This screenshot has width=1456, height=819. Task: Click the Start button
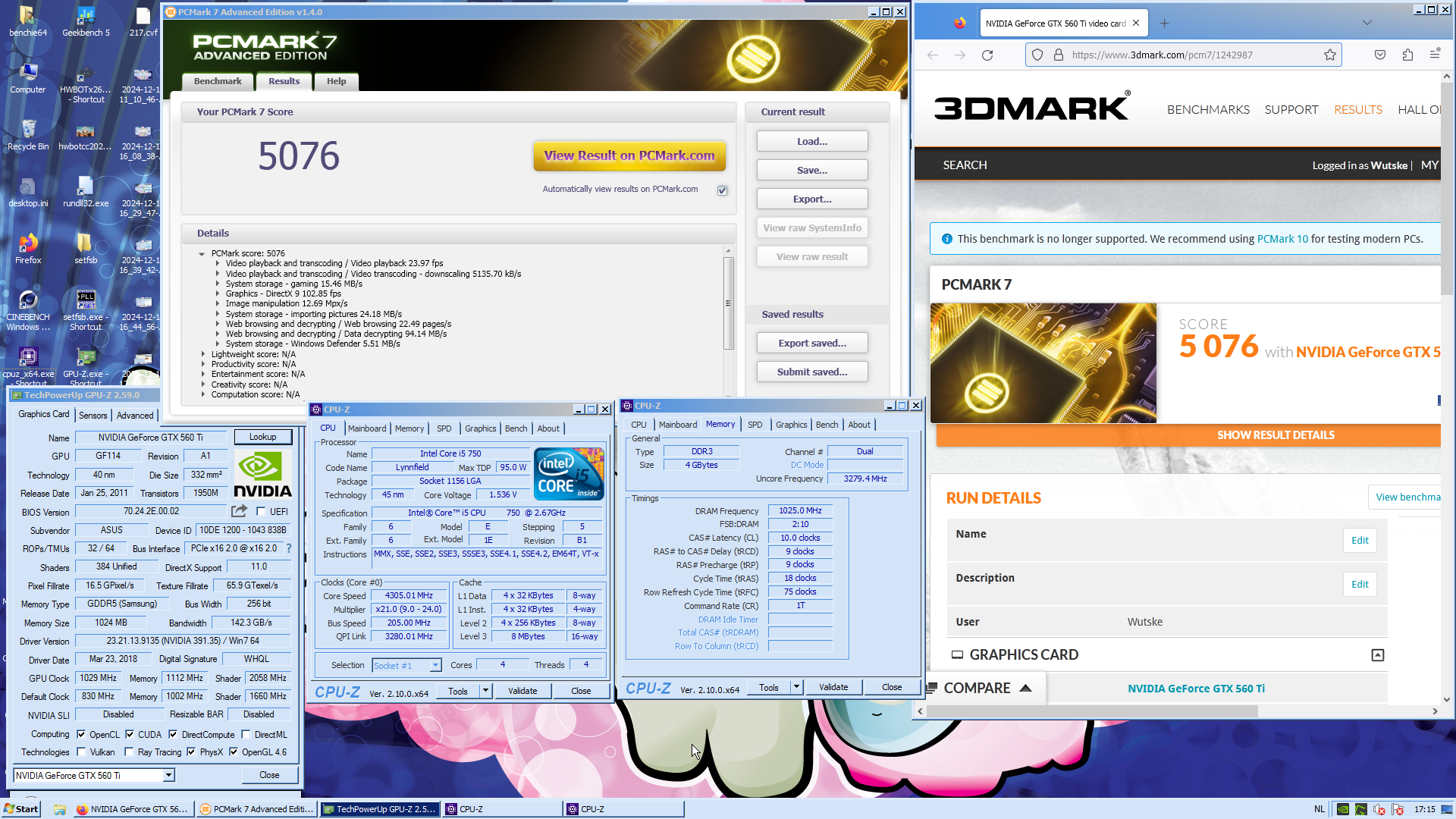point(21,809)
